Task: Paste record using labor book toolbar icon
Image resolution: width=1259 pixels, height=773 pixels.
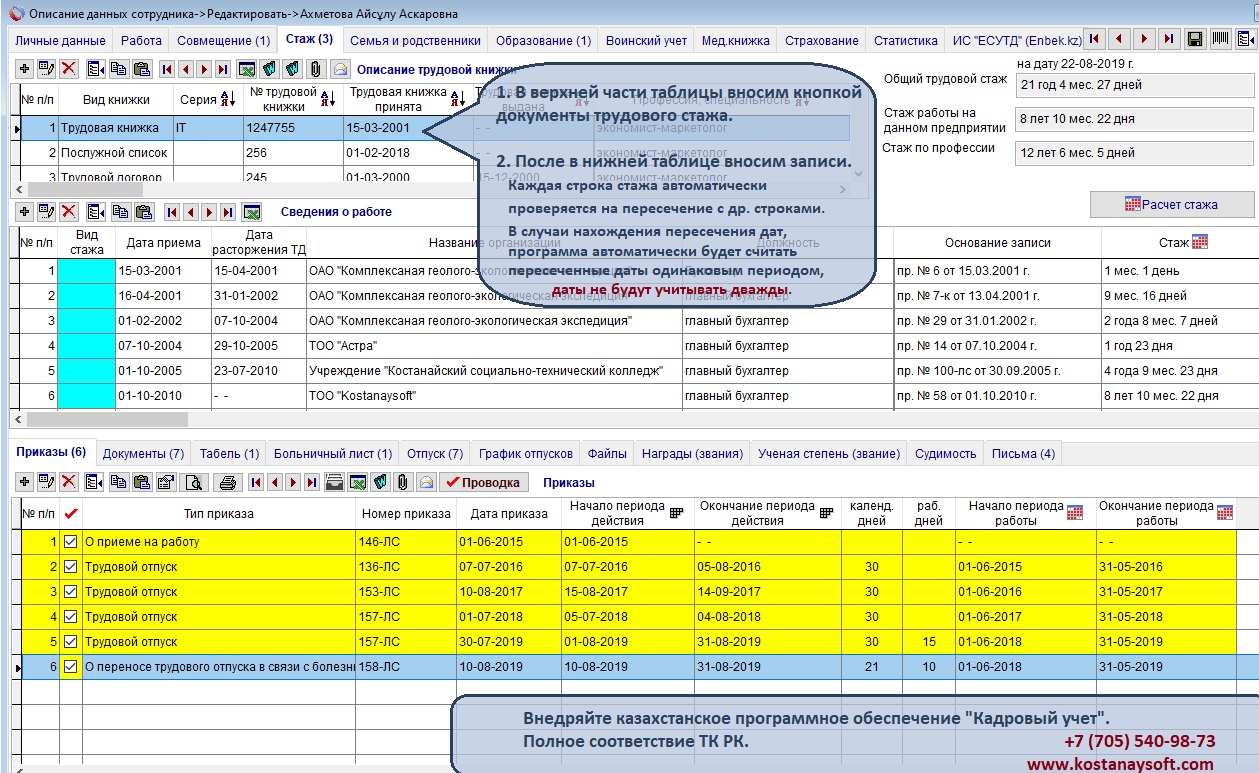Action: 141,69
